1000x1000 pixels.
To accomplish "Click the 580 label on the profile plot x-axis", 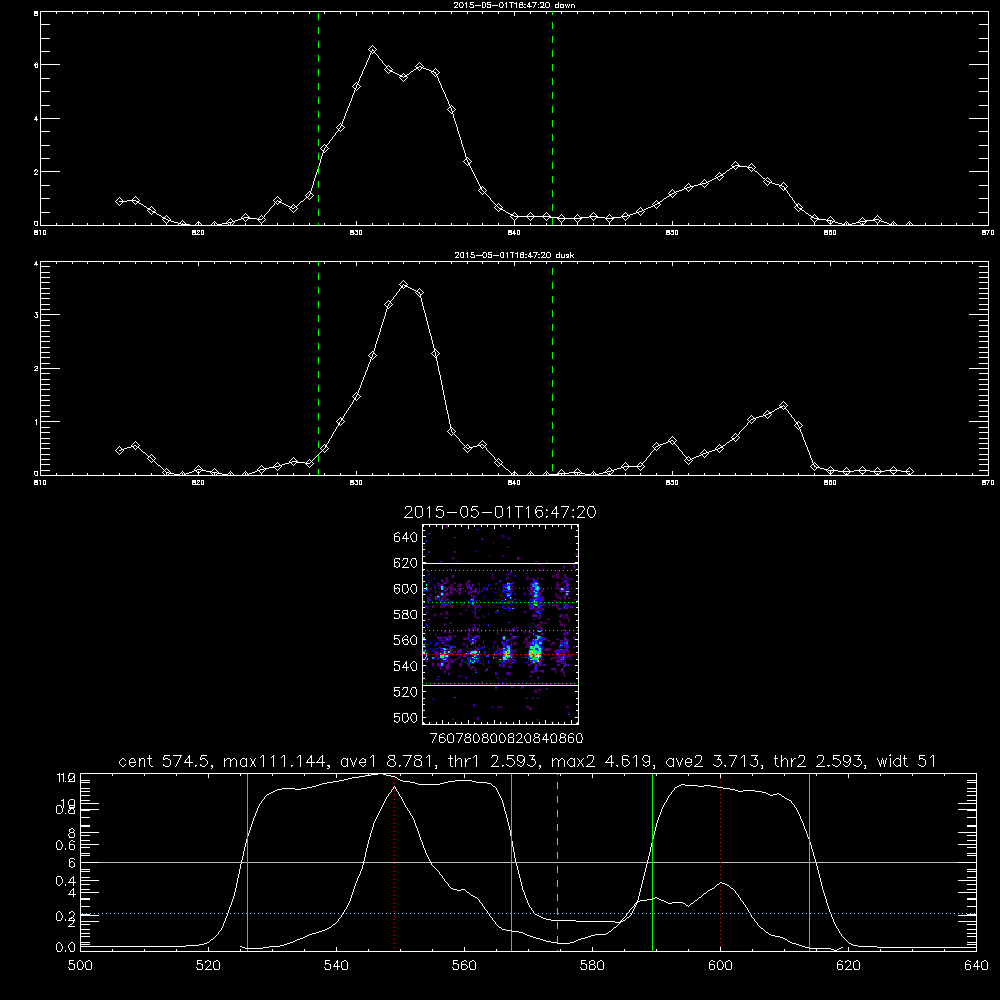I will click(592, 966).
